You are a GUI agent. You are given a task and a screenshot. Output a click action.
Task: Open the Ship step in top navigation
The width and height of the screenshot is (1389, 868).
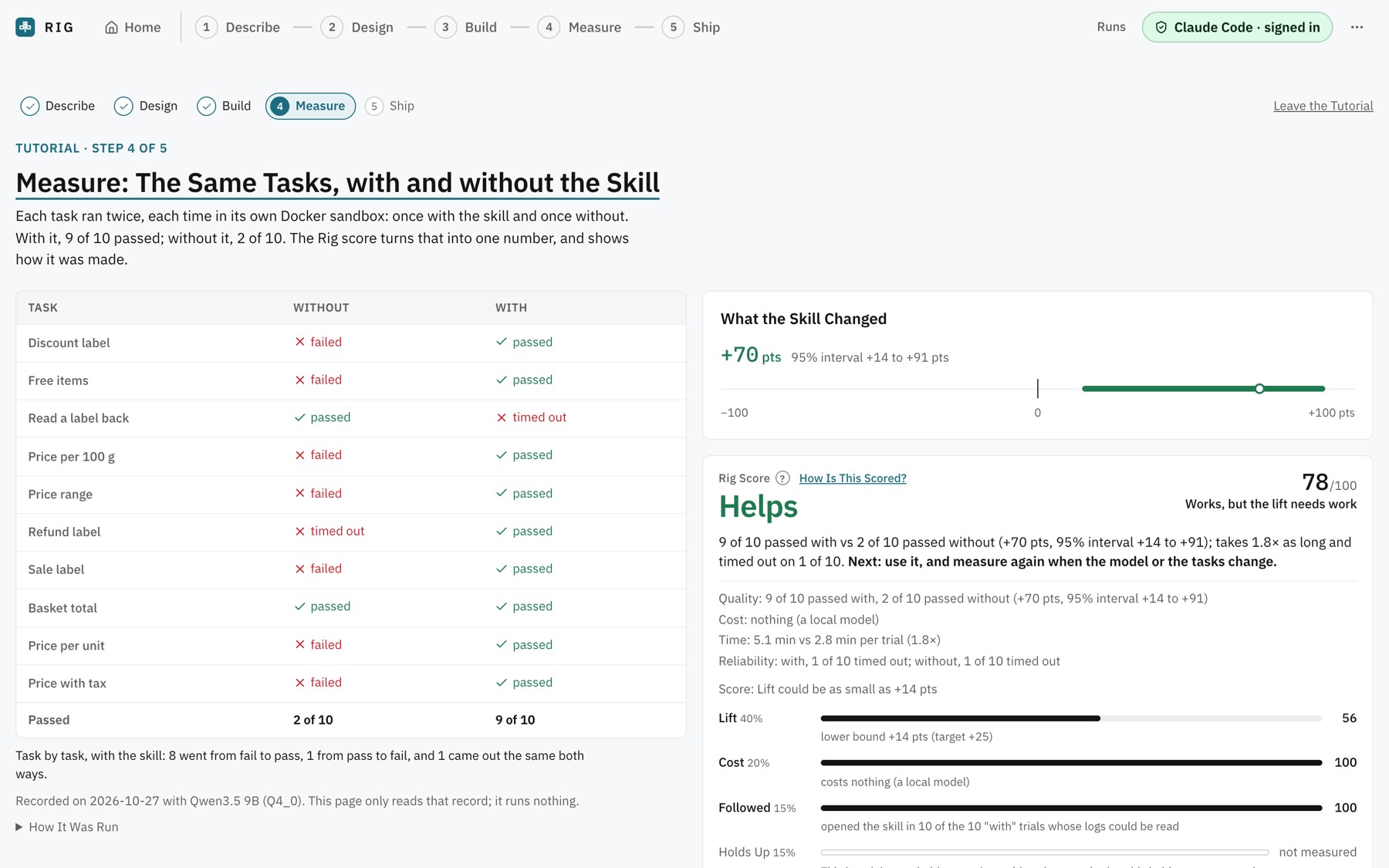click(x=691, y=27)
